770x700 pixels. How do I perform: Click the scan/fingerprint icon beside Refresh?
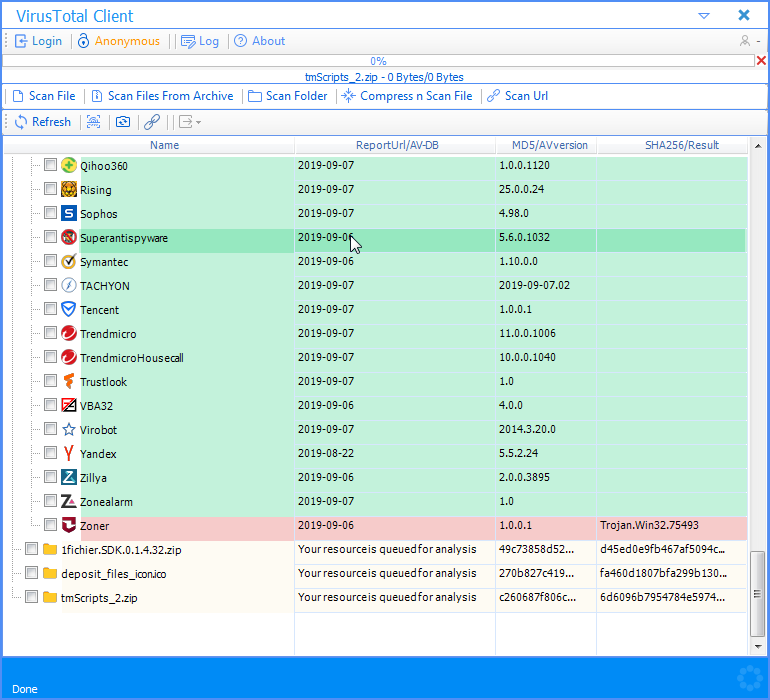[93, 122]
